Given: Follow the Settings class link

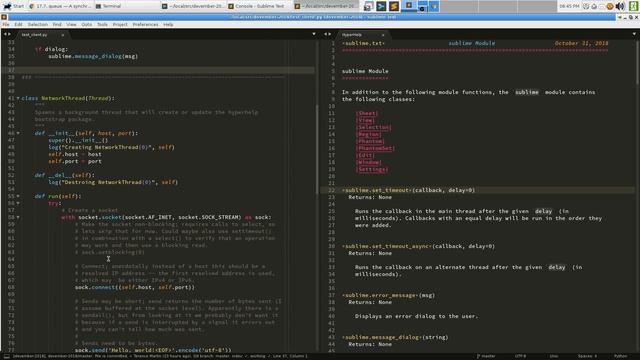Looking at the screenshot, I should click(x=371, y=169).
